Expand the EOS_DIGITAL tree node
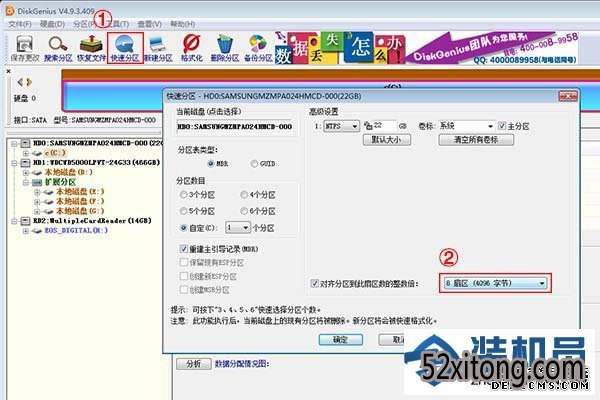Image resolution: width=600 pixels, height=400 pixels. pyautogui.click(x=26, y=231)
